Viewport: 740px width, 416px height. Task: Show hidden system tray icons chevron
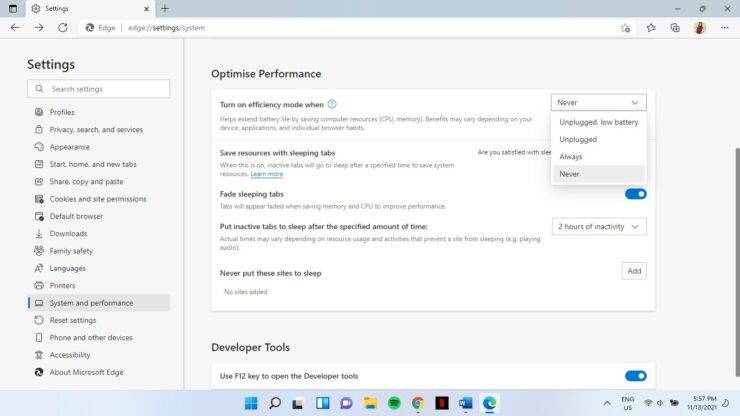(x=607, y=403)
